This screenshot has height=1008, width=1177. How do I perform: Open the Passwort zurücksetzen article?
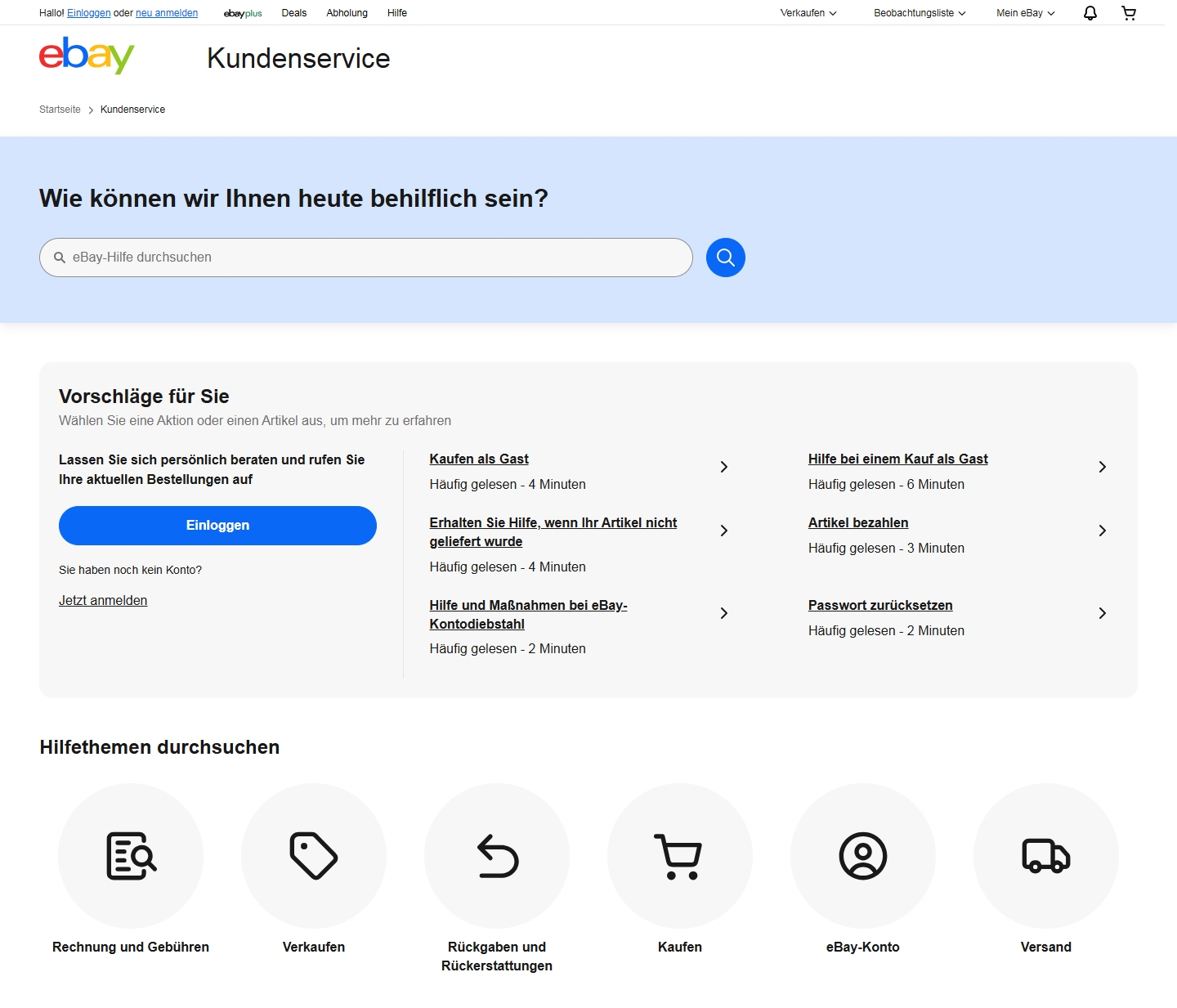pyautogui.click(x=880, y=606)
